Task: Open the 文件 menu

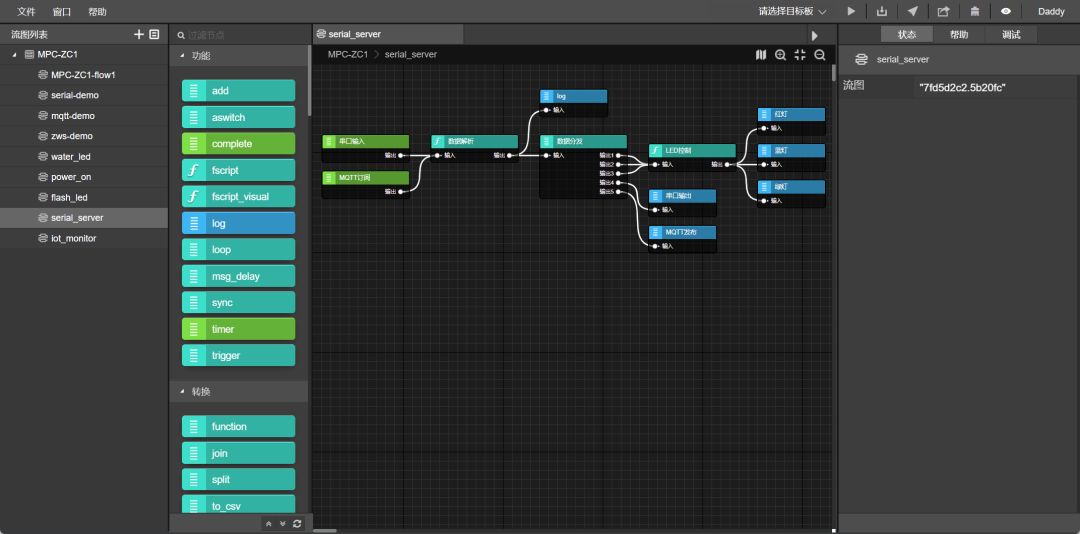Action: click(26, 12)
